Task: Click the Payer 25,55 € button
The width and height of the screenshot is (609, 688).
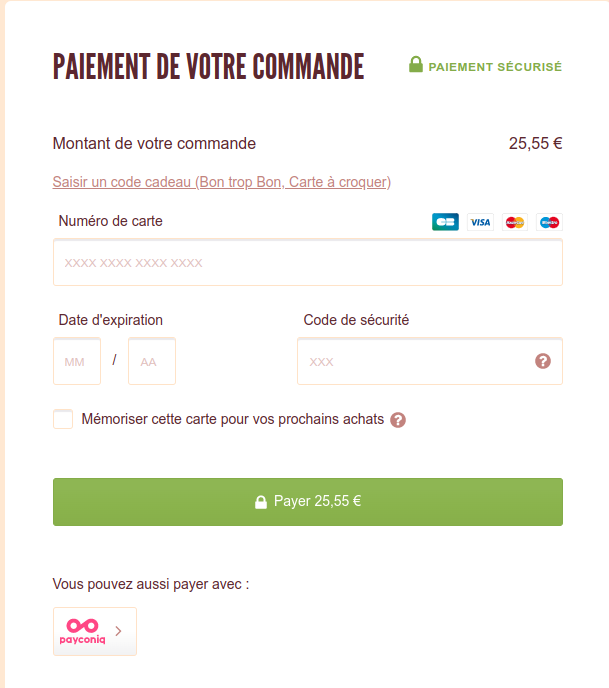Action: pos(308,502)
